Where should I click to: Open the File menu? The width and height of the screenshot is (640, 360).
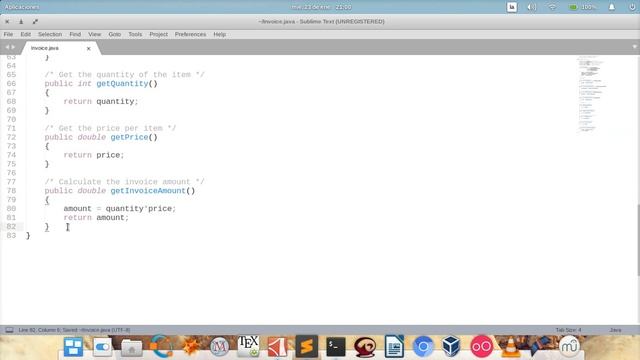pos(8,34)
